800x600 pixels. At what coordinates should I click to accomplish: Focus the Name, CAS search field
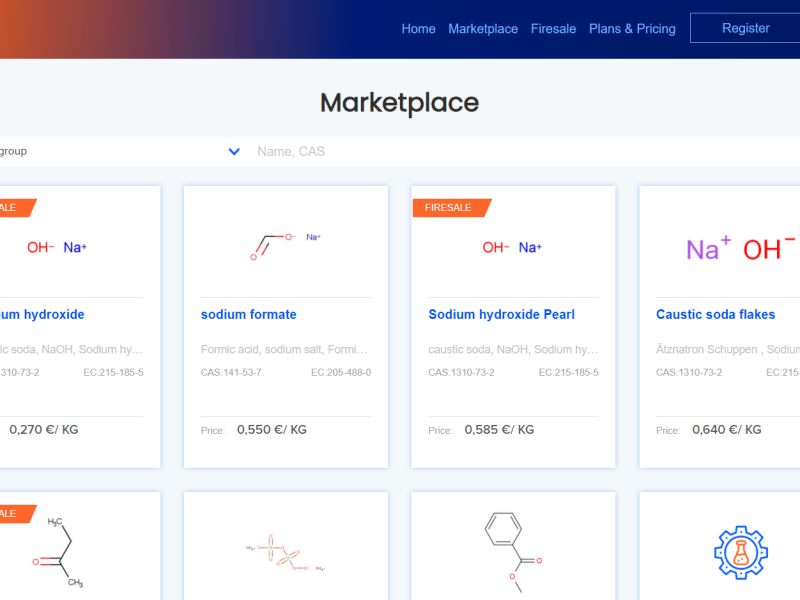526,152
